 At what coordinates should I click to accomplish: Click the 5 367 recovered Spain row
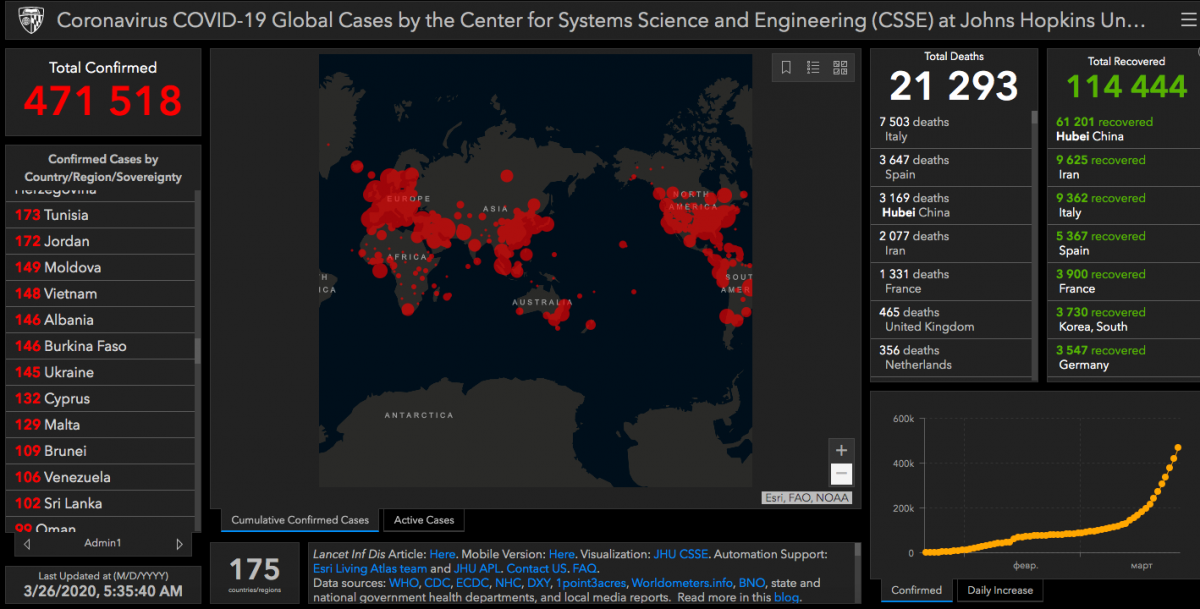(1123, 243)
